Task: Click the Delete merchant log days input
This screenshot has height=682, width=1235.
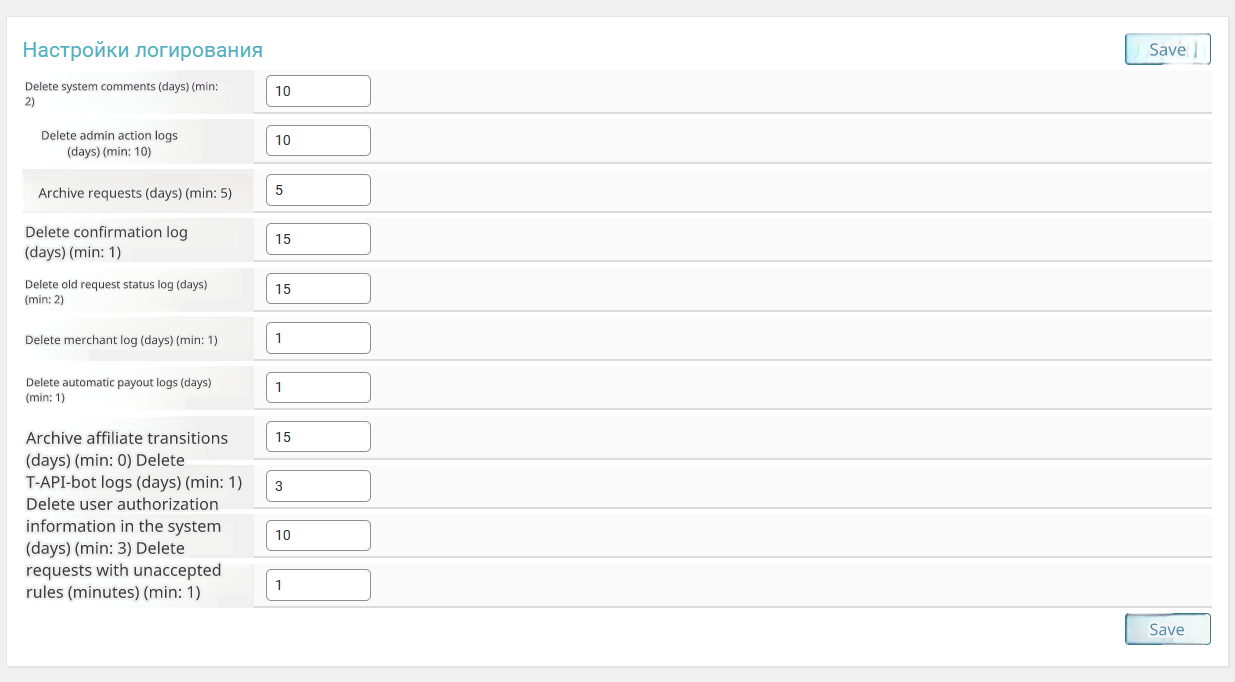Action: coord(318,338)
